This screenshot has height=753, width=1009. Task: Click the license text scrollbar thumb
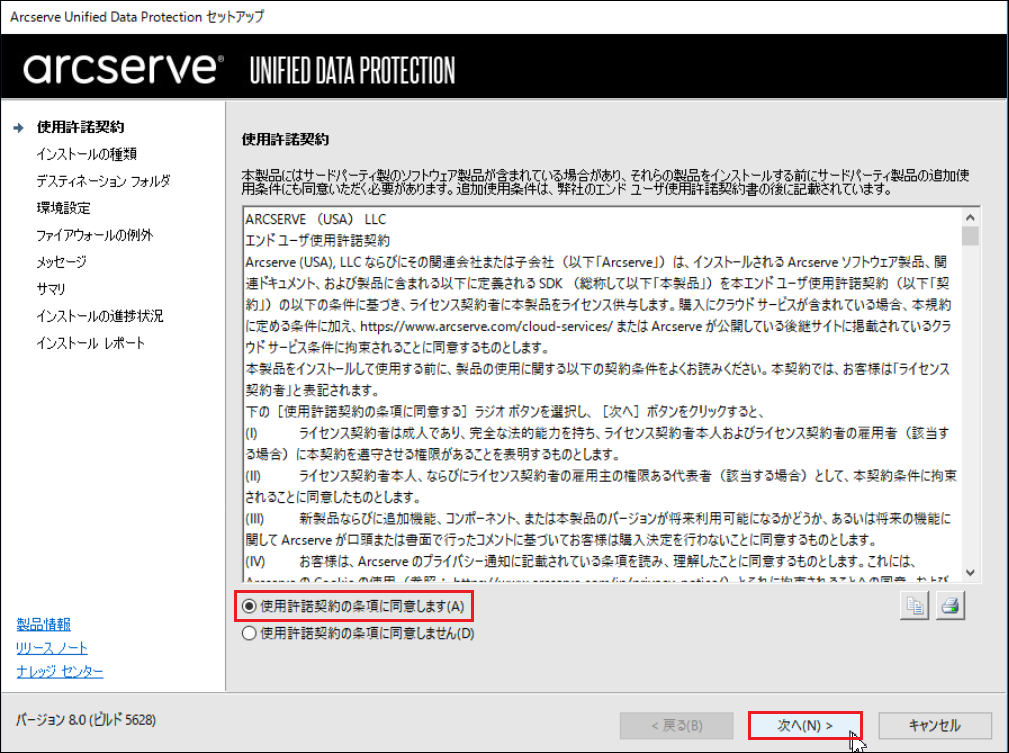pos(970,236)
